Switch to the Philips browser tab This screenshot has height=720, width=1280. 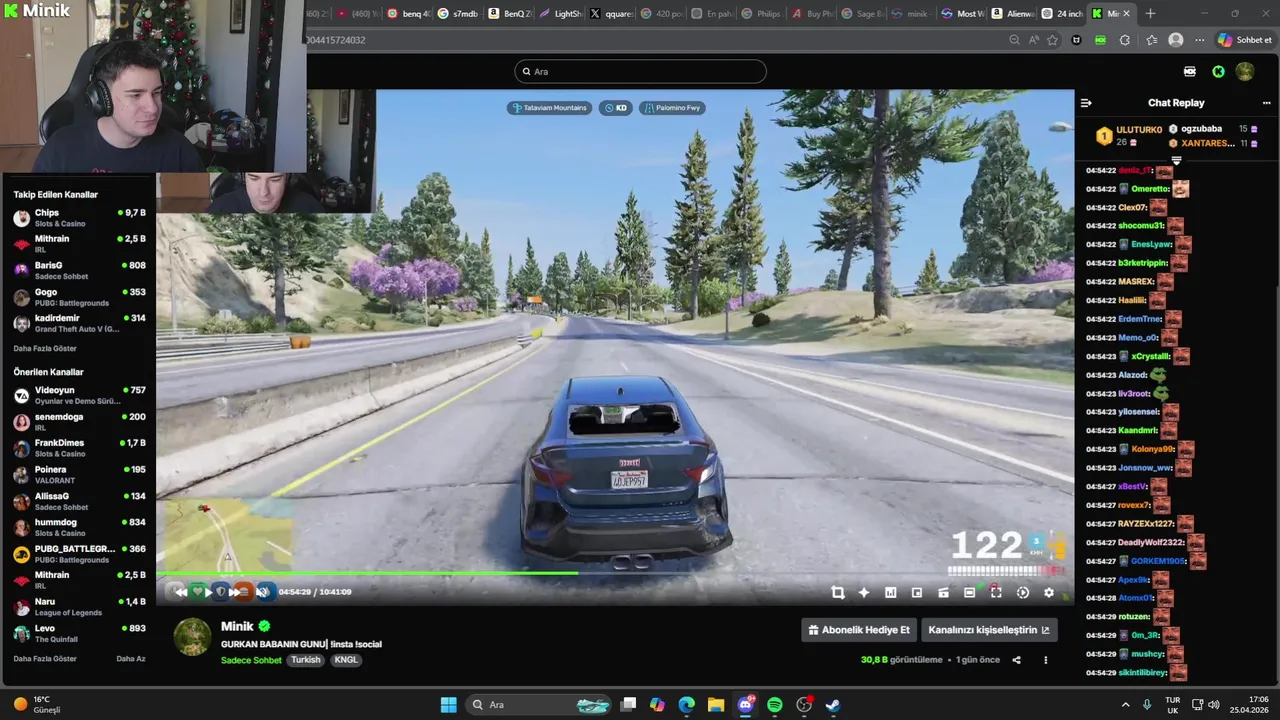(762, 14)
